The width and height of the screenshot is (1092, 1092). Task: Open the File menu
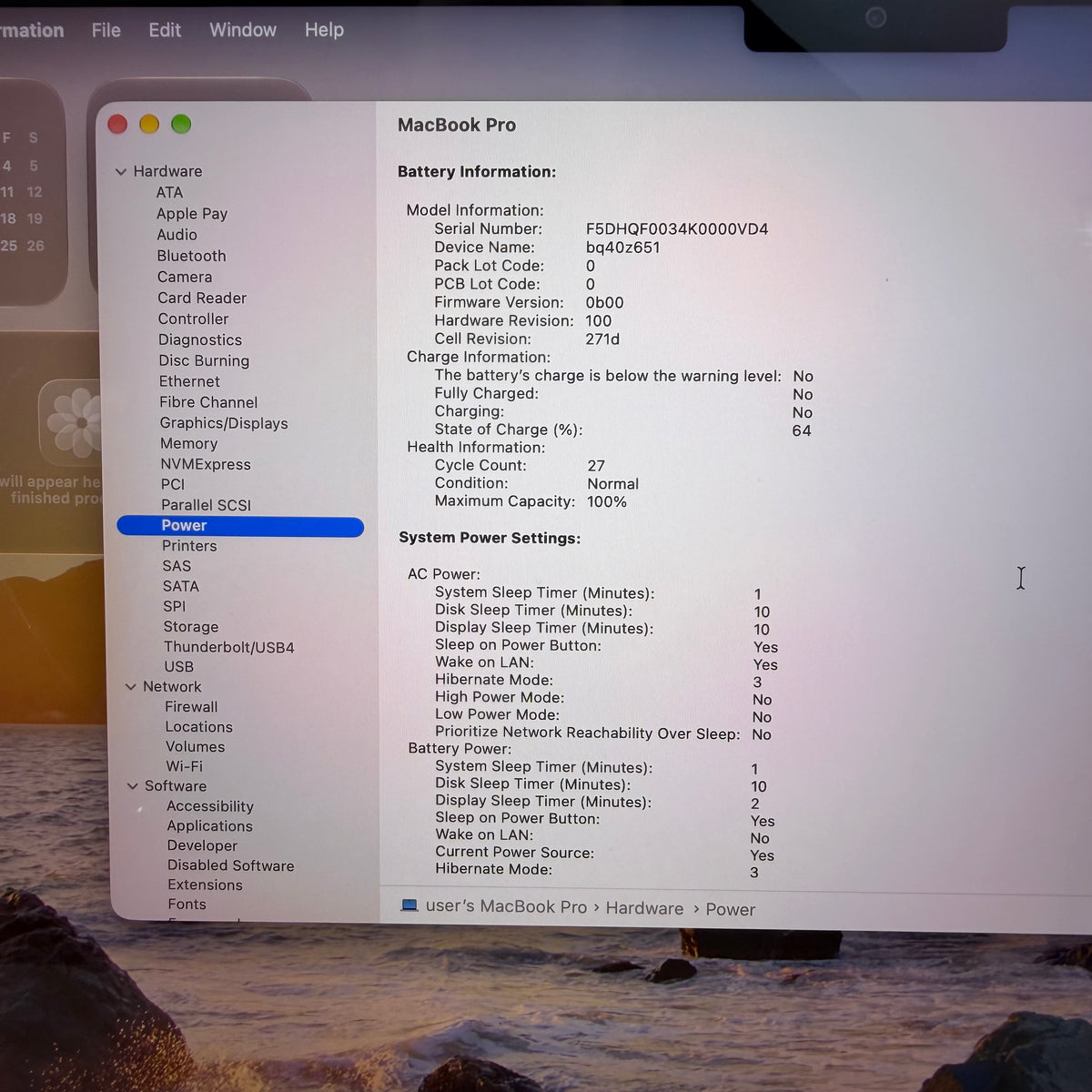pos(106,30)
